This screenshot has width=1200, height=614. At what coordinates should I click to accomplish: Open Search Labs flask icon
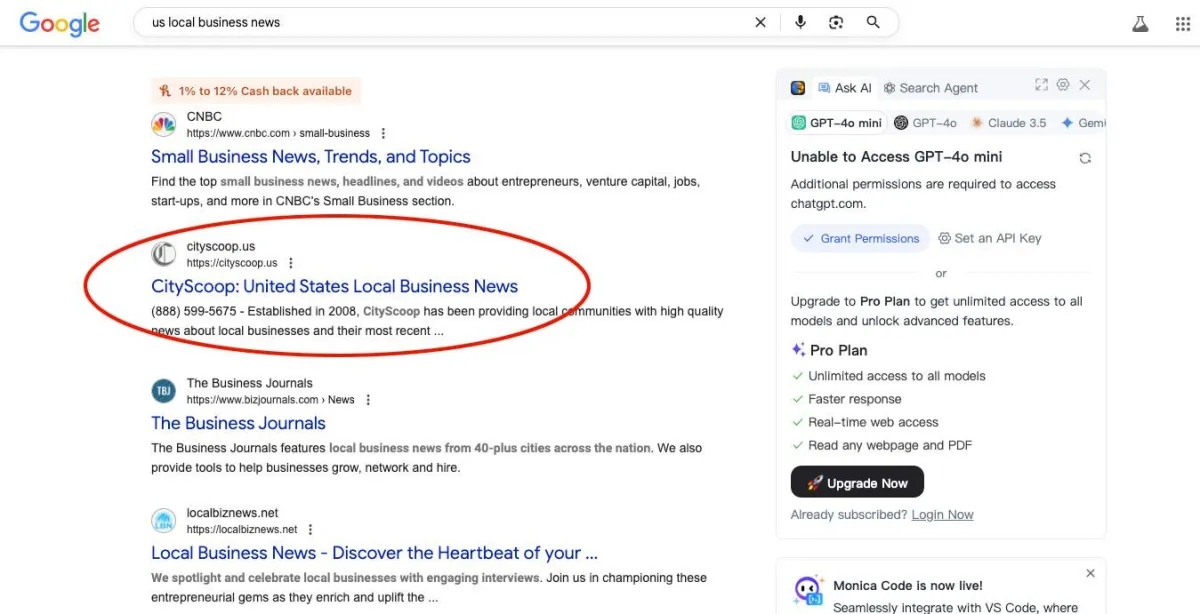pyautogui.click(x=1140, y=24)
